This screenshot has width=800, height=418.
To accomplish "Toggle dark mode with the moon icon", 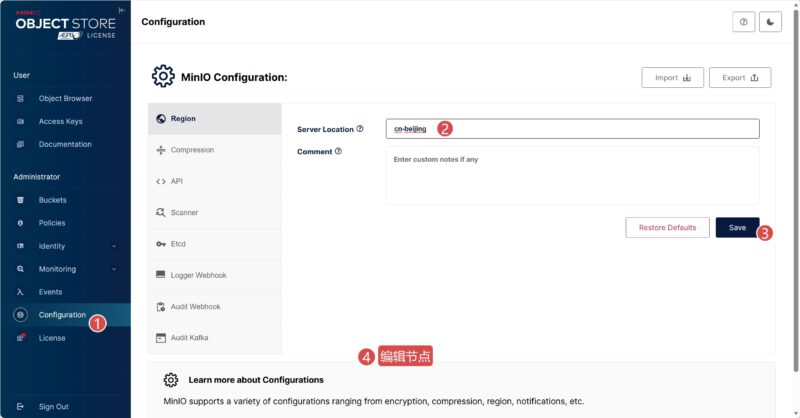I will point(770,22).
